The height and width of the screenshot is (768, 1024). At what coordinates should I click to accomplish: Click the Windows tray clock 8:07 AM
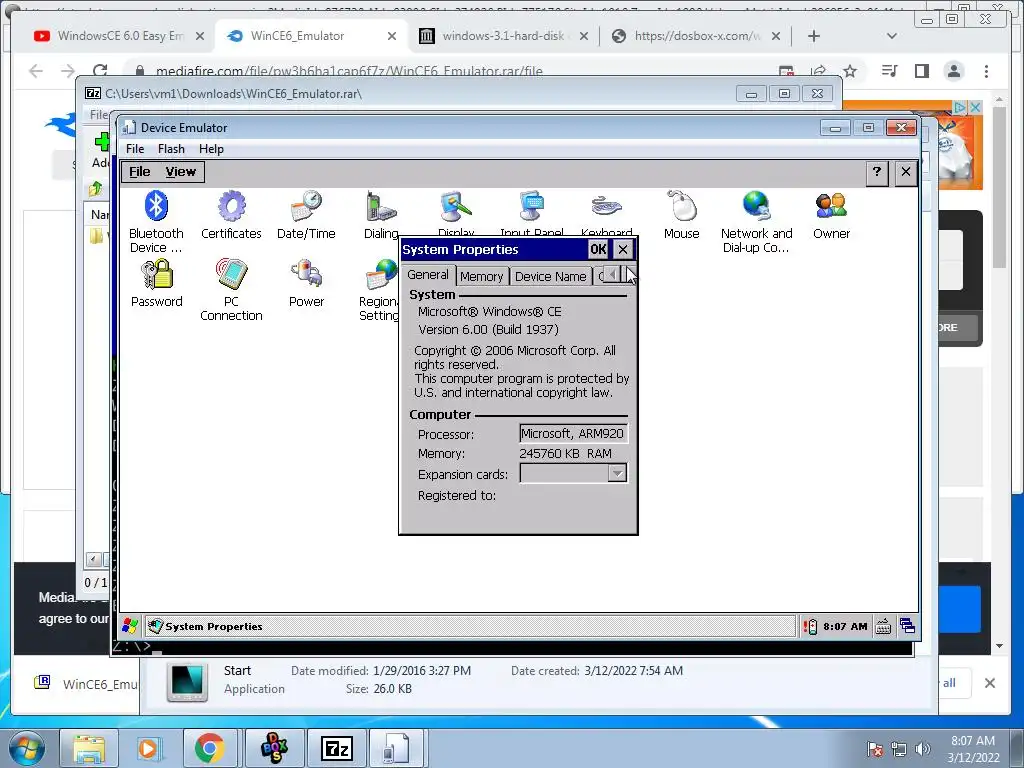click(x=973, y=741)
